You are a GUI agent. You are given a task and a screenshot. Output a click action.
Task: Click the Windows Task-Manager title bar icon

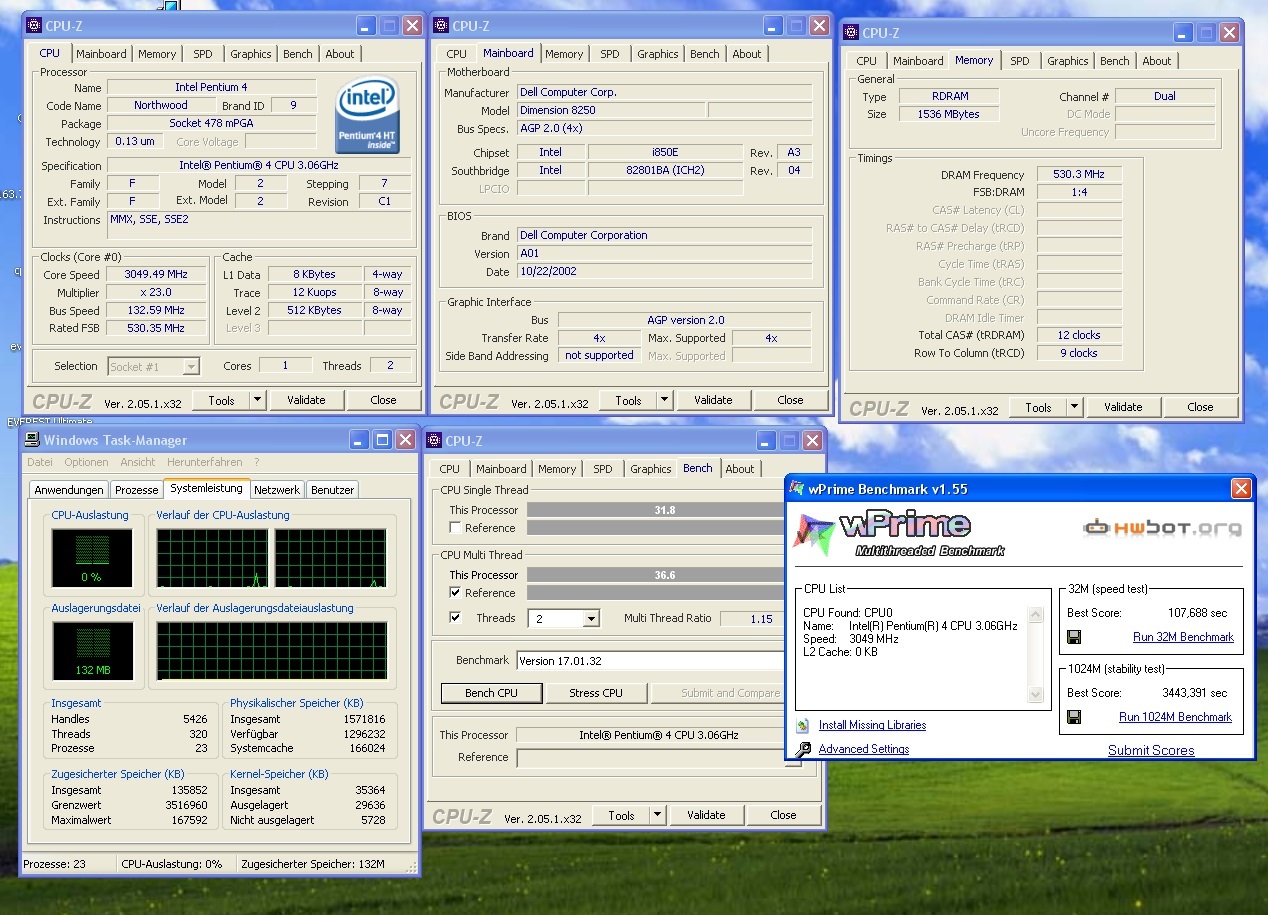pos(32,440)
